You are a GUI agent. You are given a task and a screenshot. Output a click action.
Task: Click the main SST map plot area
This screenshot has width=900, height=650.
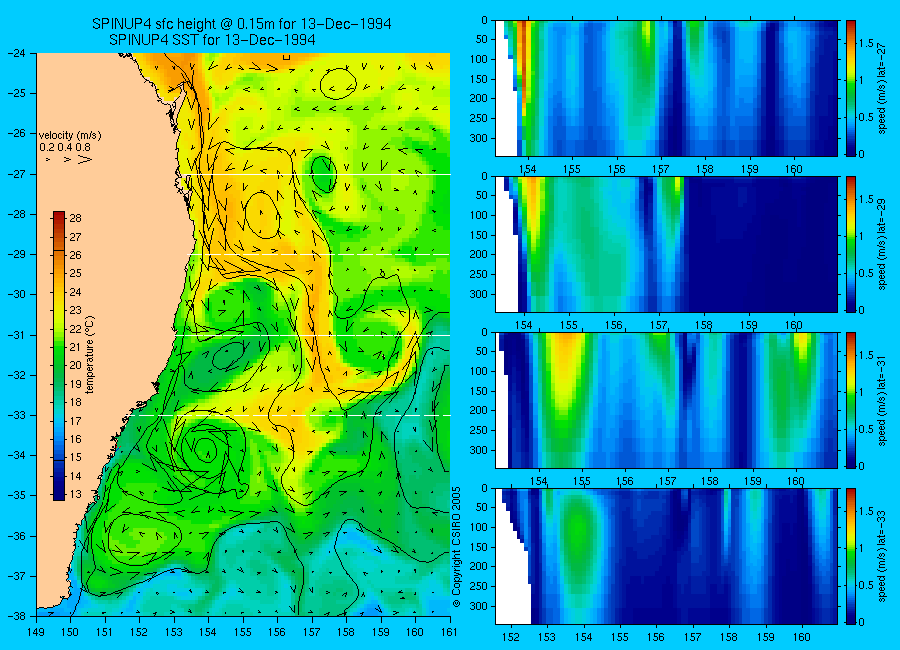[x=243, y=334]
